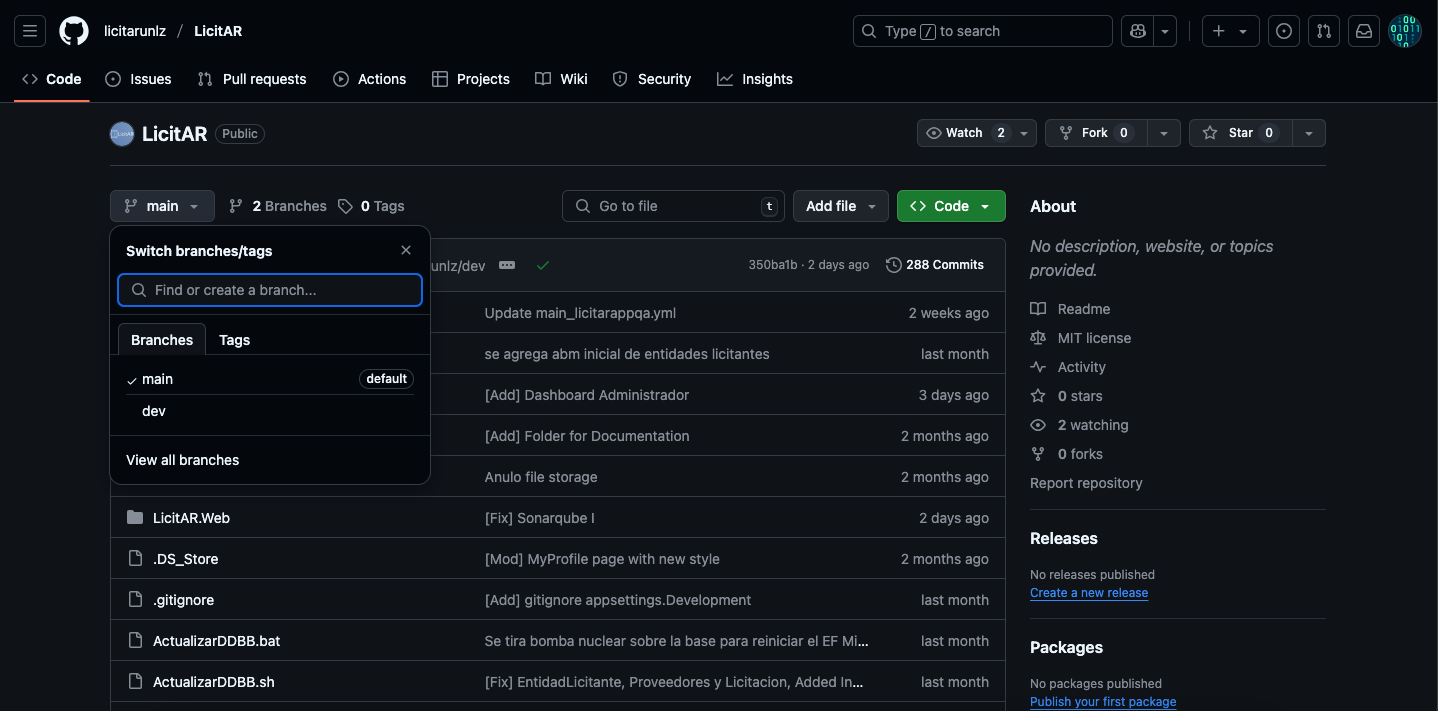
Task: Focus the Go to file search field
Action: (673, 206)
